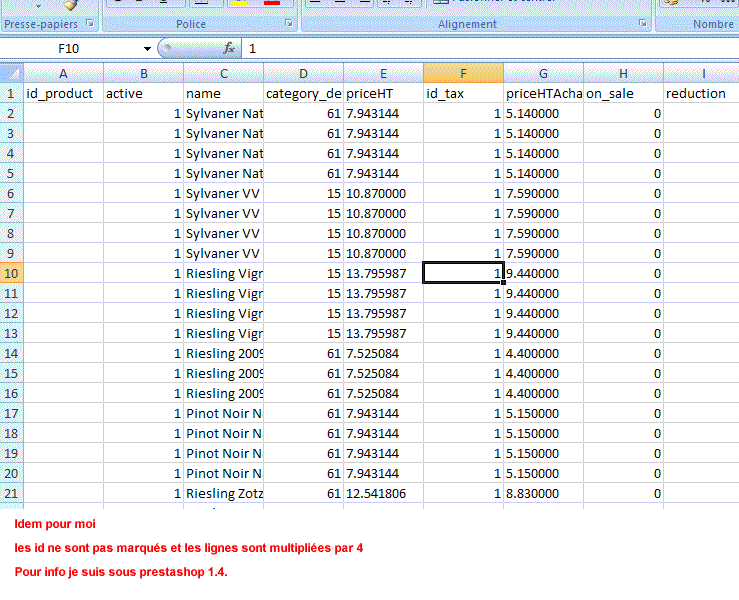Select the Riesling Zotz cell in row 21
This screenshot has width=739, height=600.
point(223,493)
